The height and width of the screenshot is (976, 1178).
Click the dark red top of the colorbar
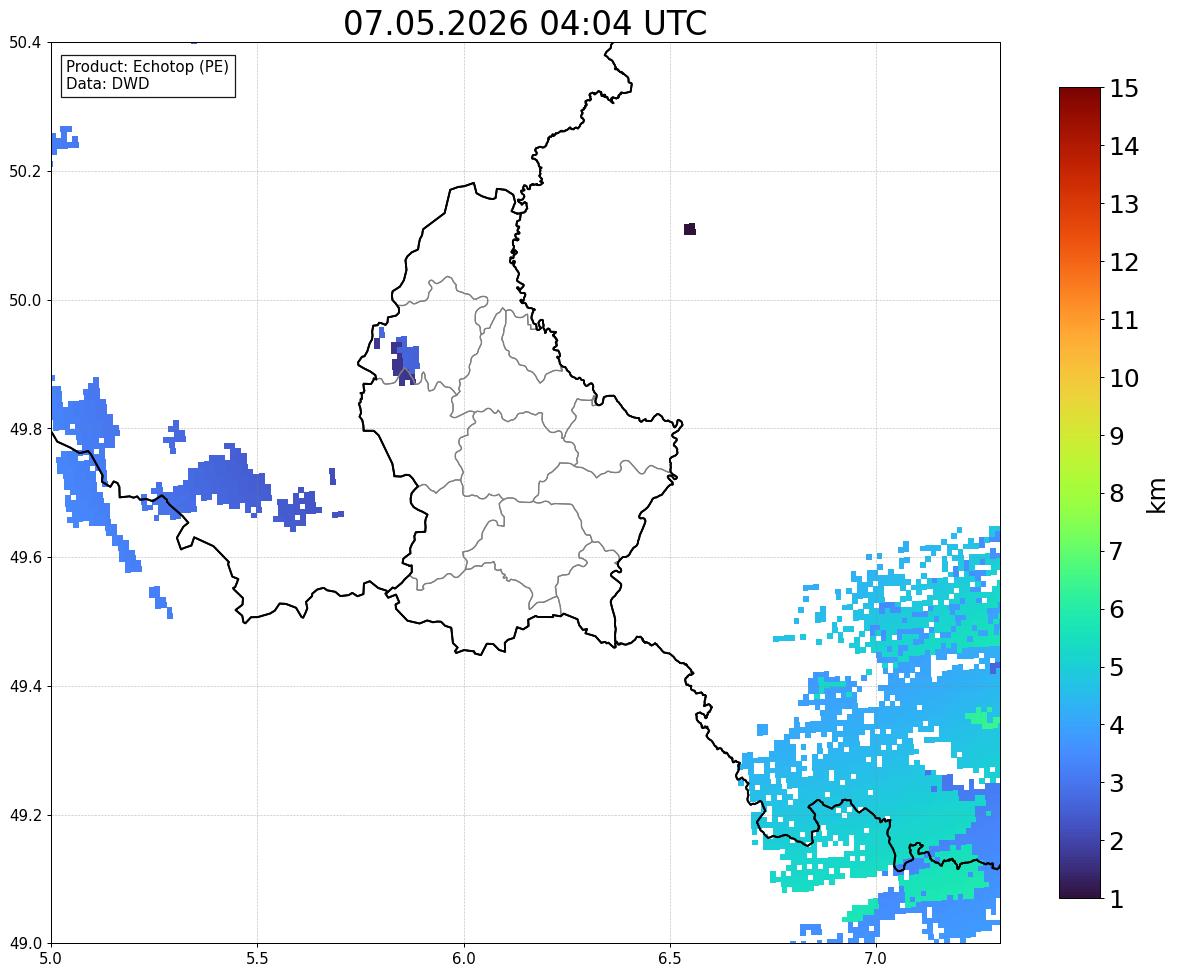pyautogui.click(x=1080, y=93)
